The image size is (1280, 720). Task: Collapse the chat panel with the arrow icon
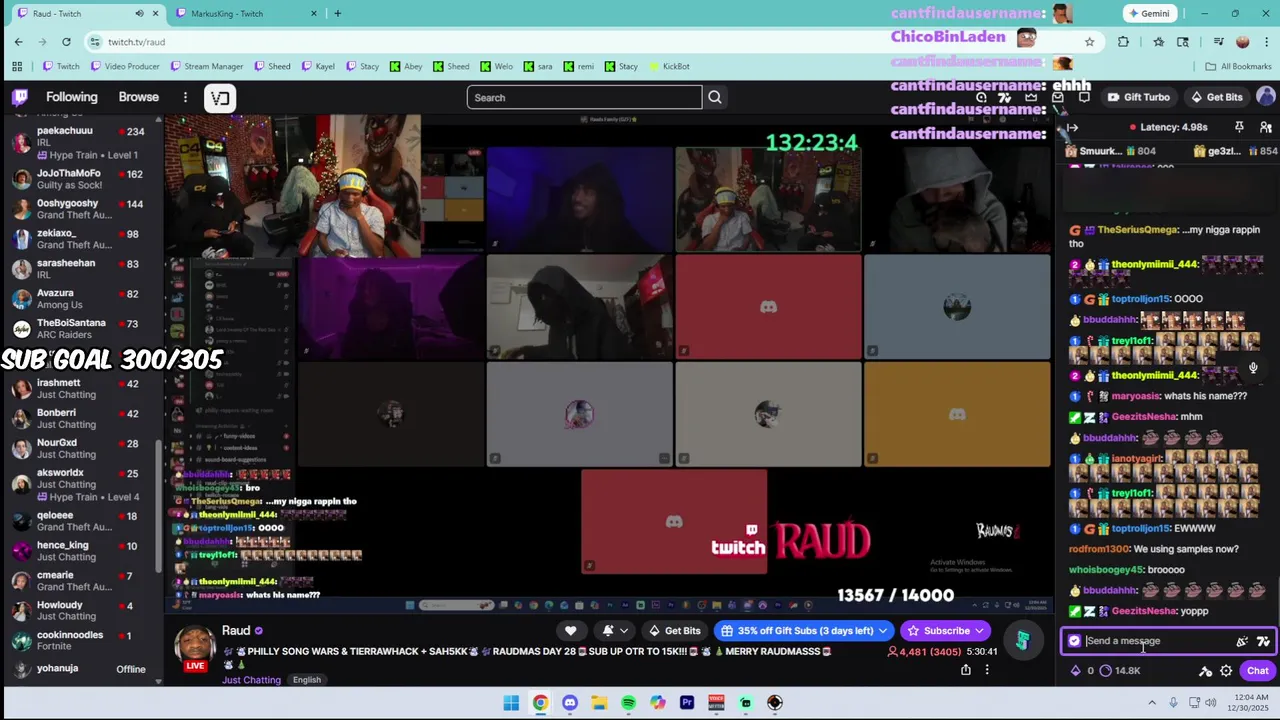coord(1073,127)
